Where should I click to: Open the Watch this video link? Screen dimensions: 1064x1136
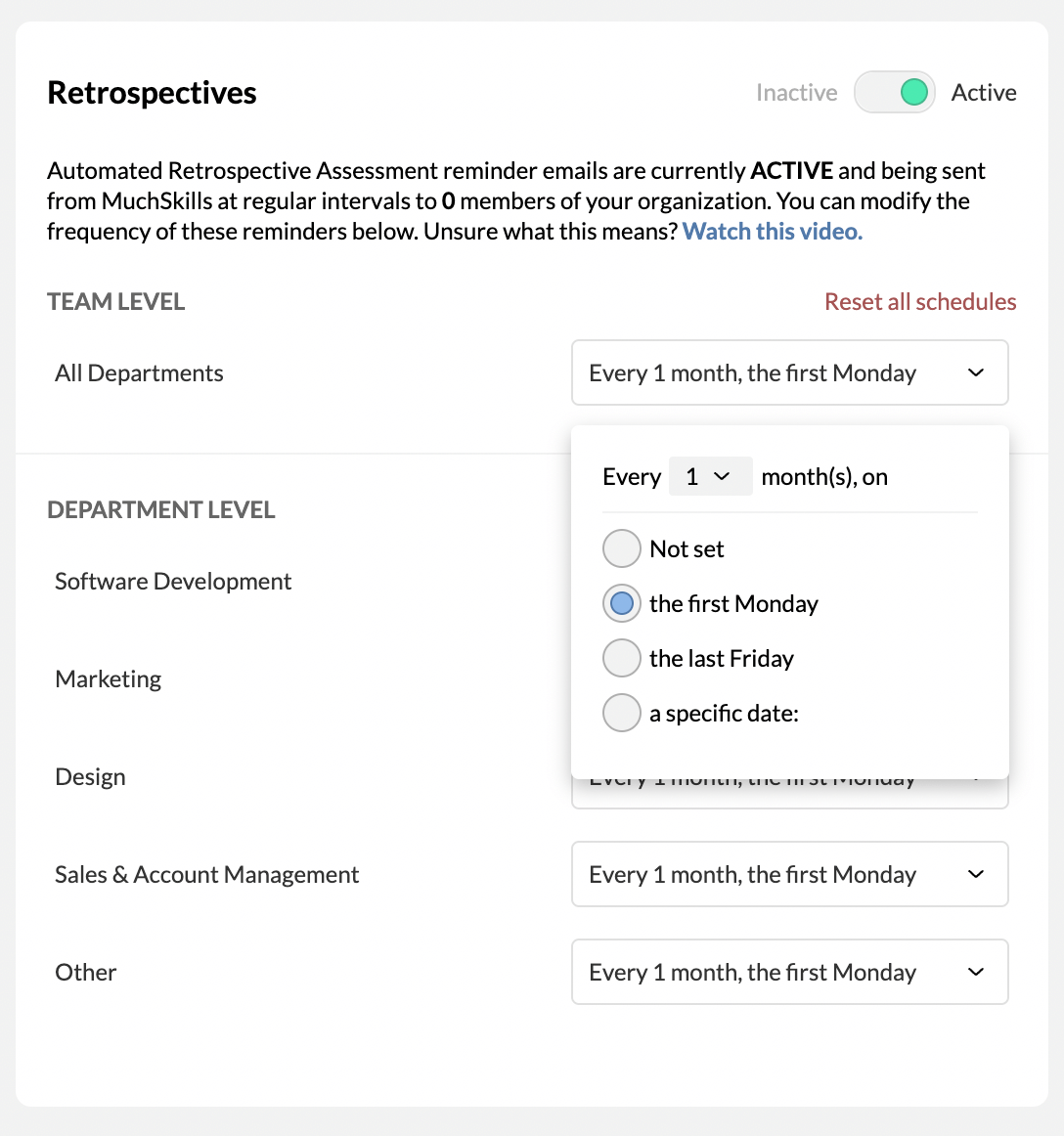[x=772, y=231]
